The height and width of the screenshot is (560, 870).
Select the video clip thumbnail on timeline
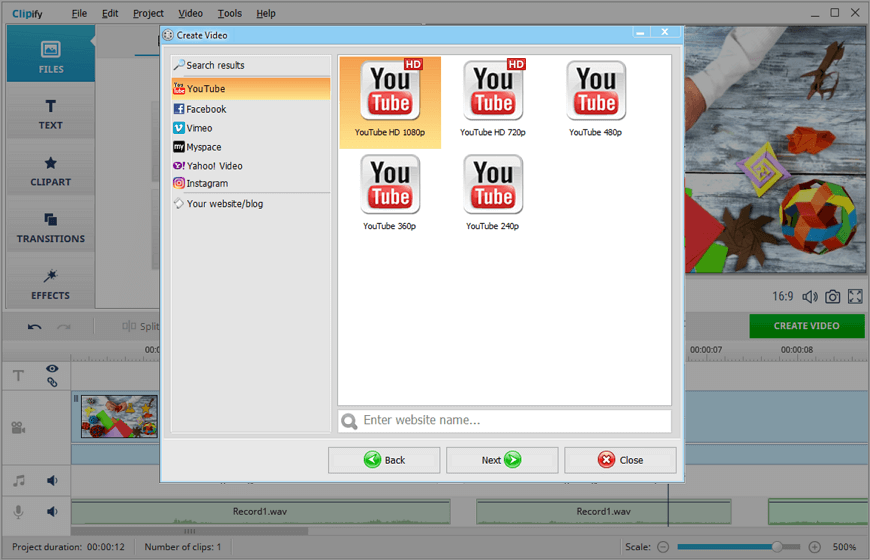(119, 417)
